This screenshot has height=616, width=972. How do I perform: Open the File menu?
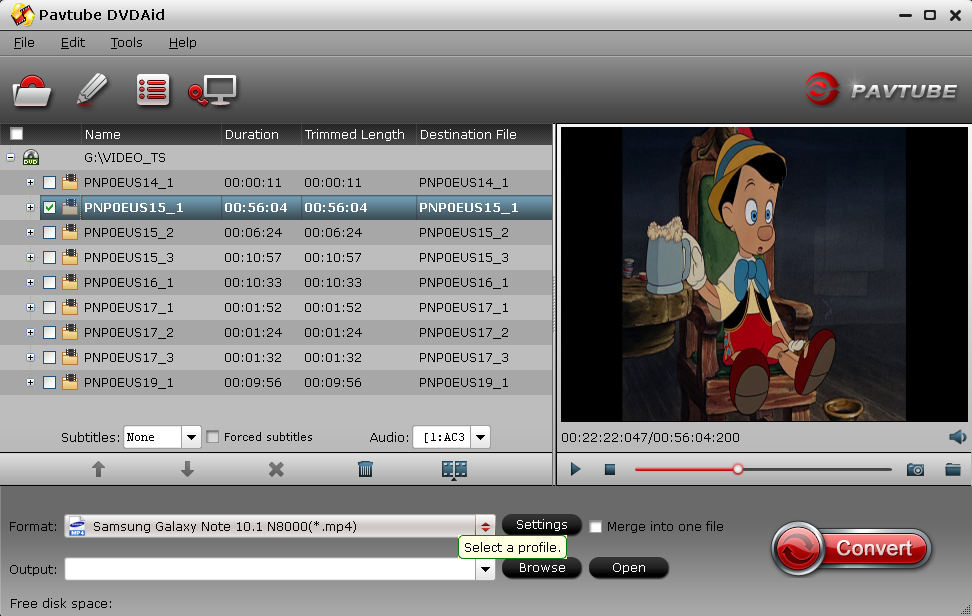(24, 43)
